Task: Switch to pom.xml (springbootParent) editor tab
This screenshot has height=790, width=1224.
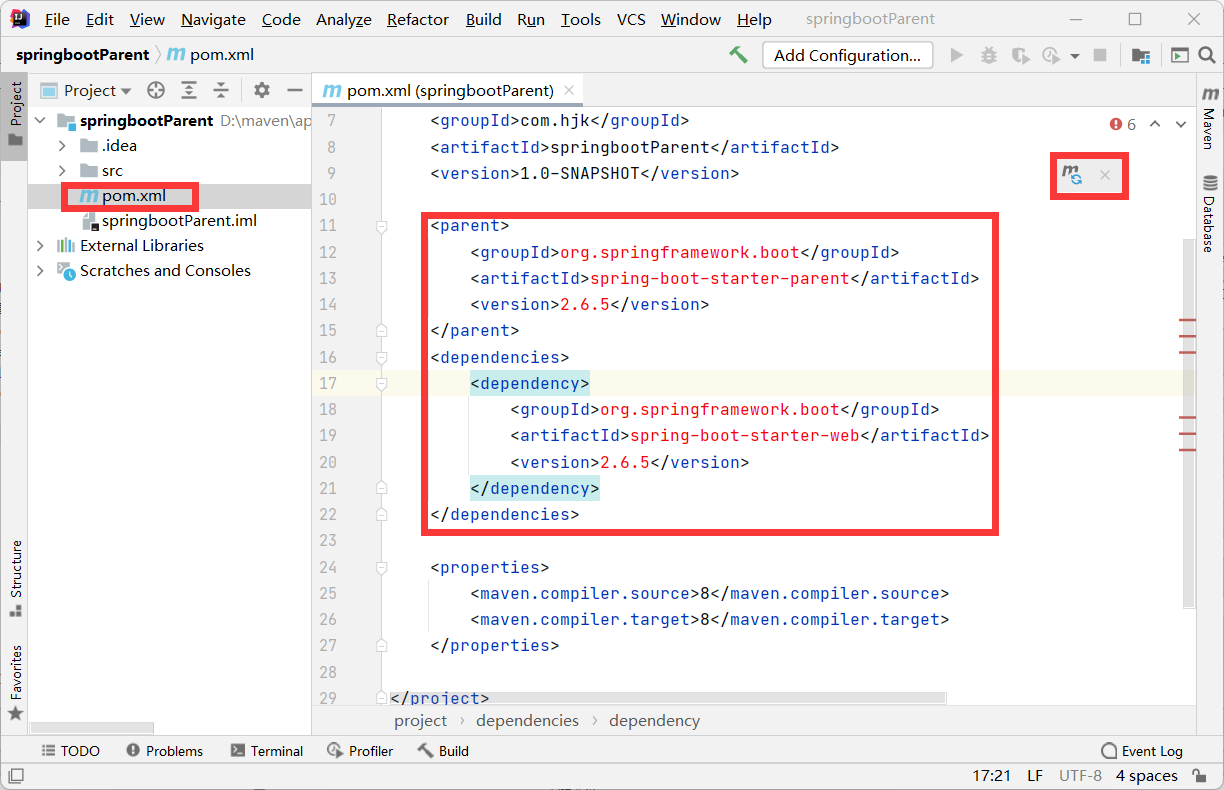Action: coord(450,90)
